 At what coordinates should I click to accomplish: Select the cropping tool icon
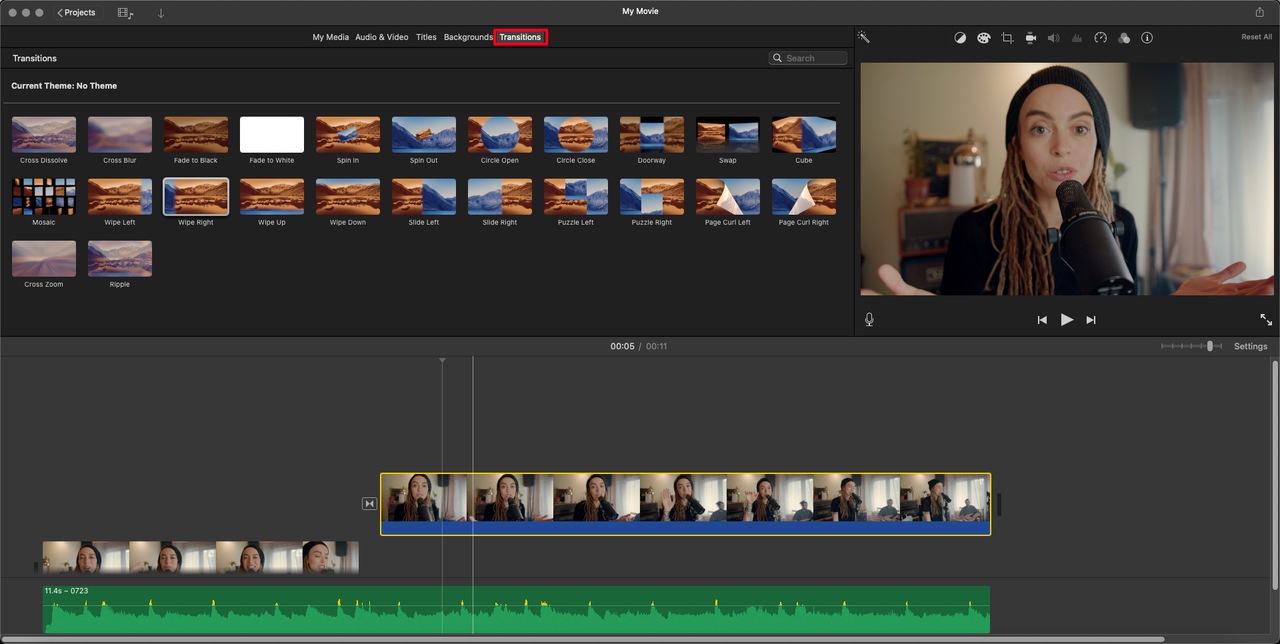click(x=1007, y=38)
